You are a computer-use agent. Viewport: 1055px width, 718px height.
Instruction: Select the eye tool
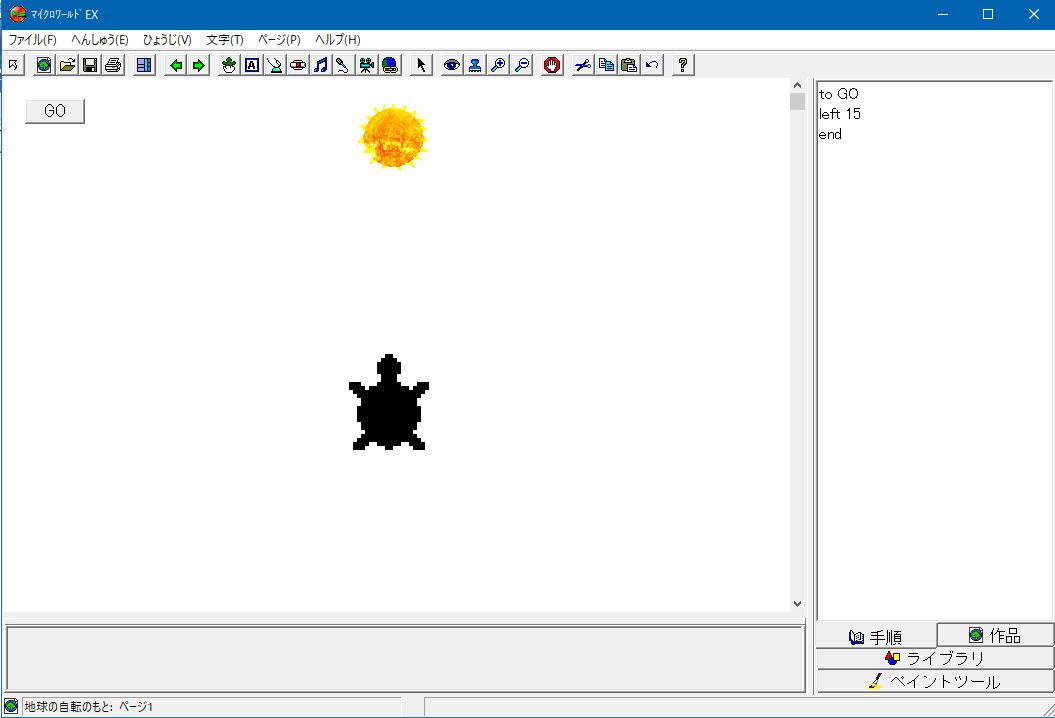coord(451,65)
